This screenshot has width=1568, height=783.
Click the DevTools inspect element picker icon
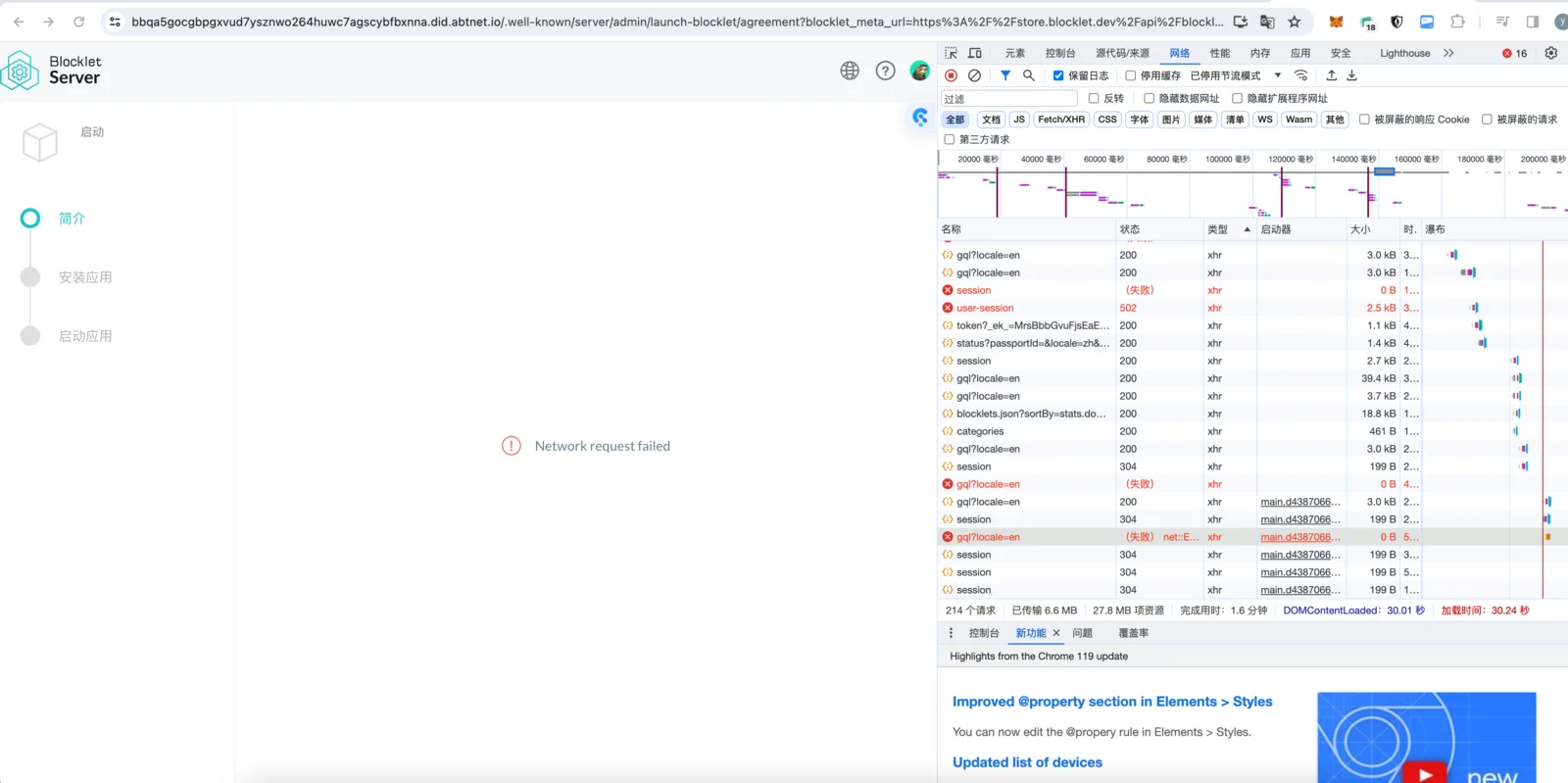951,53
